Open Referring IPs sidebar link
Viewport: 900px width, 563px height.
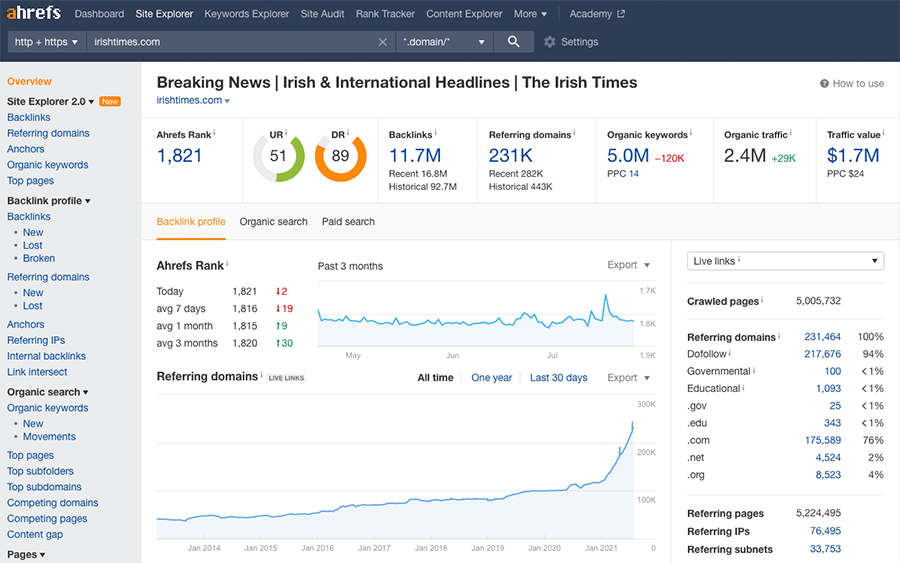(x=36, y=340)
